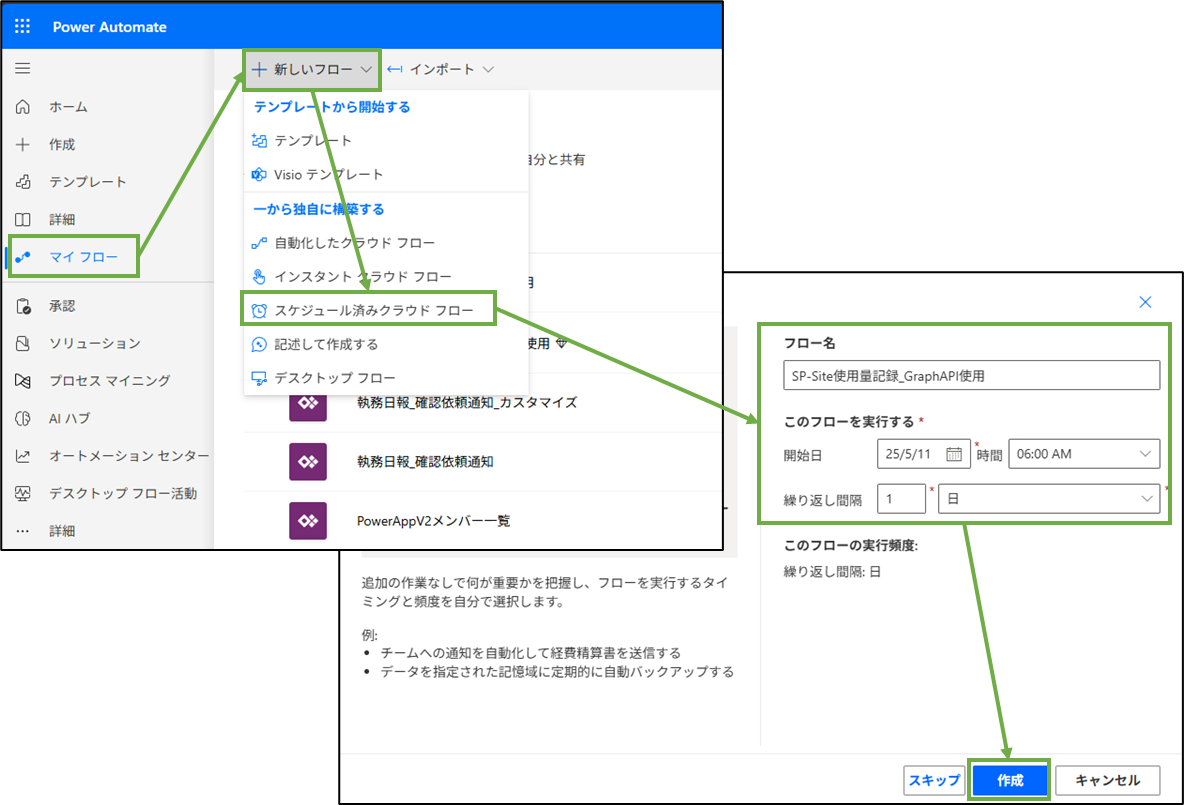
Task: Open 執務日報_確認依頼通知_カスタマイズ flow
Action: (x=467, y=402)
